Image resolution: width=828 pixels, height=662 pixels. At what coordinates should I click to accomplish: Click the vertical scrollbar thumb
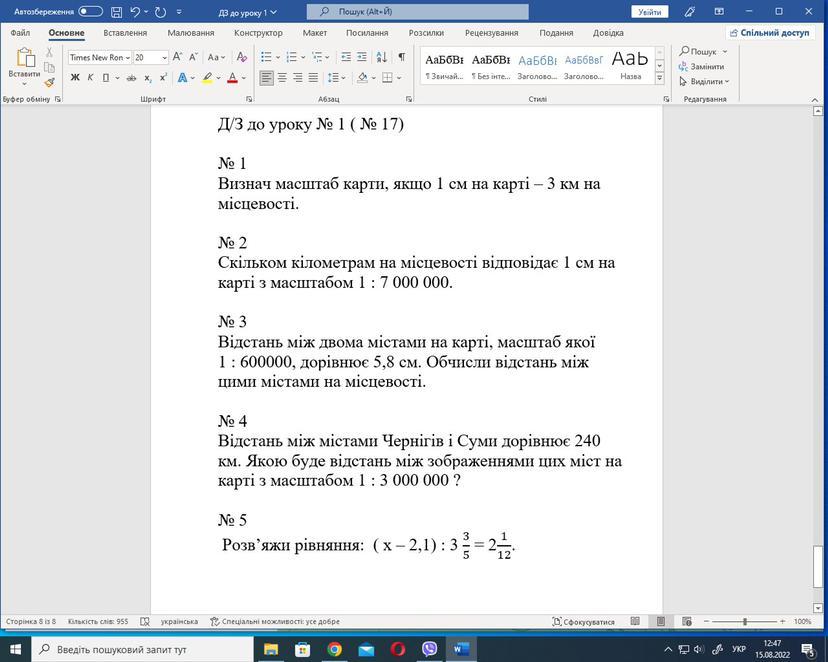817,567
